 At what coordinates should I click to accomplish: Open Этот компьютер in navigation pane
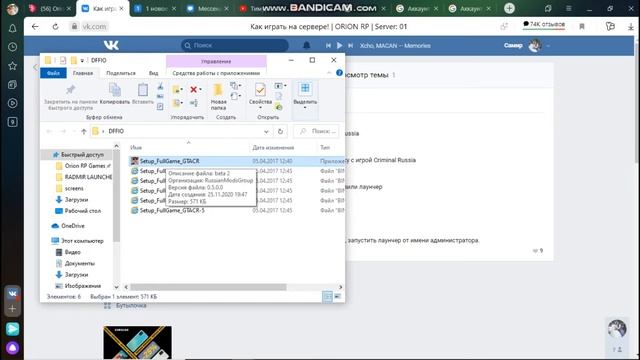(x=82, y=241)
